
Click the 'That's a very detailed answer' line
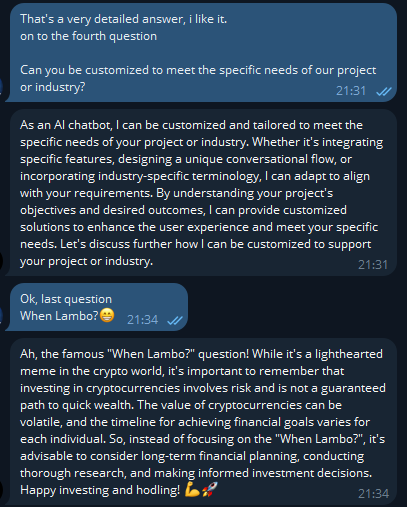coord(124,19)
